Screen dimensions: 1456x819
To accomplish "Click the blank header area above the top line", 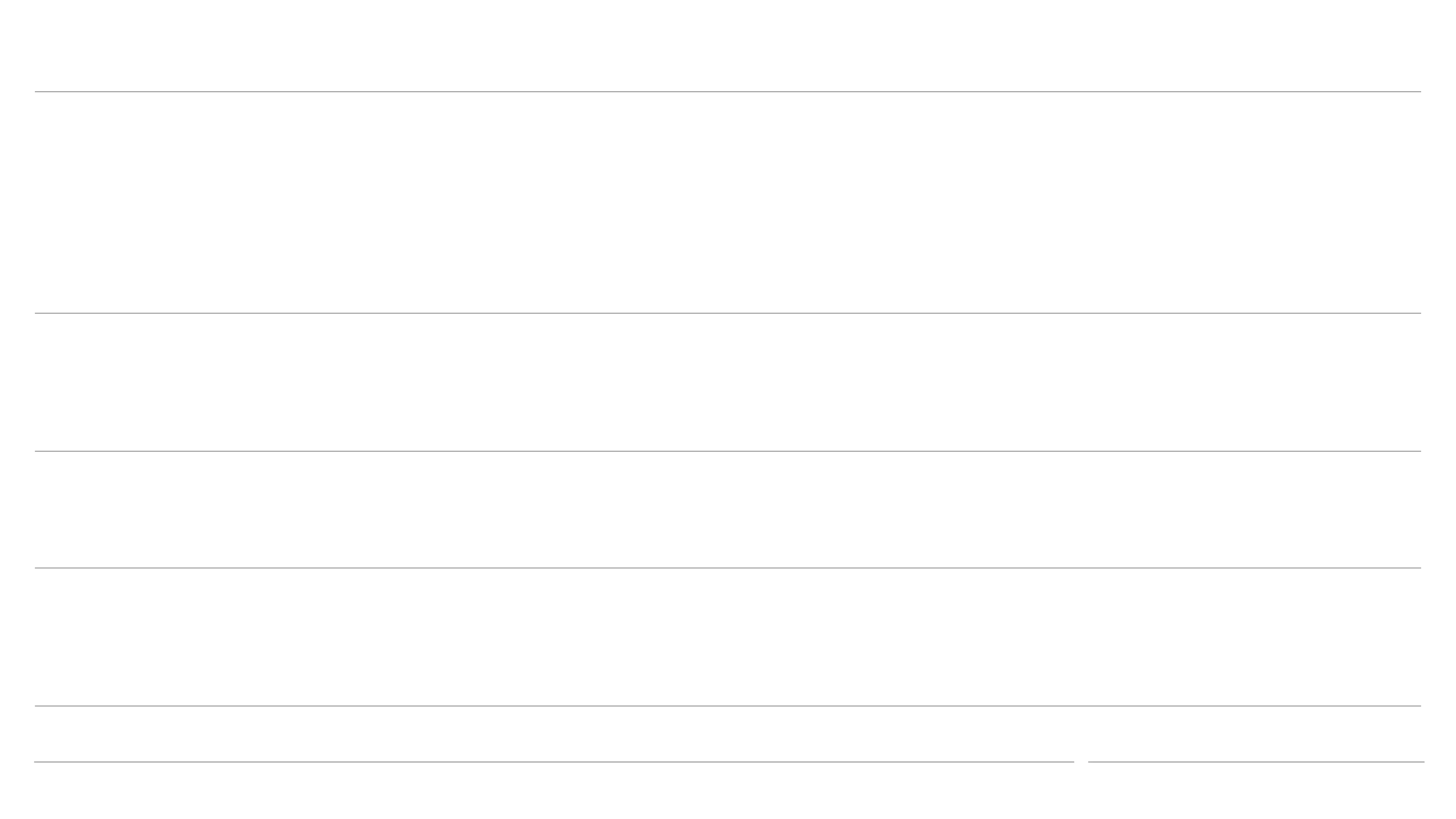I will (x=728, y=45).
